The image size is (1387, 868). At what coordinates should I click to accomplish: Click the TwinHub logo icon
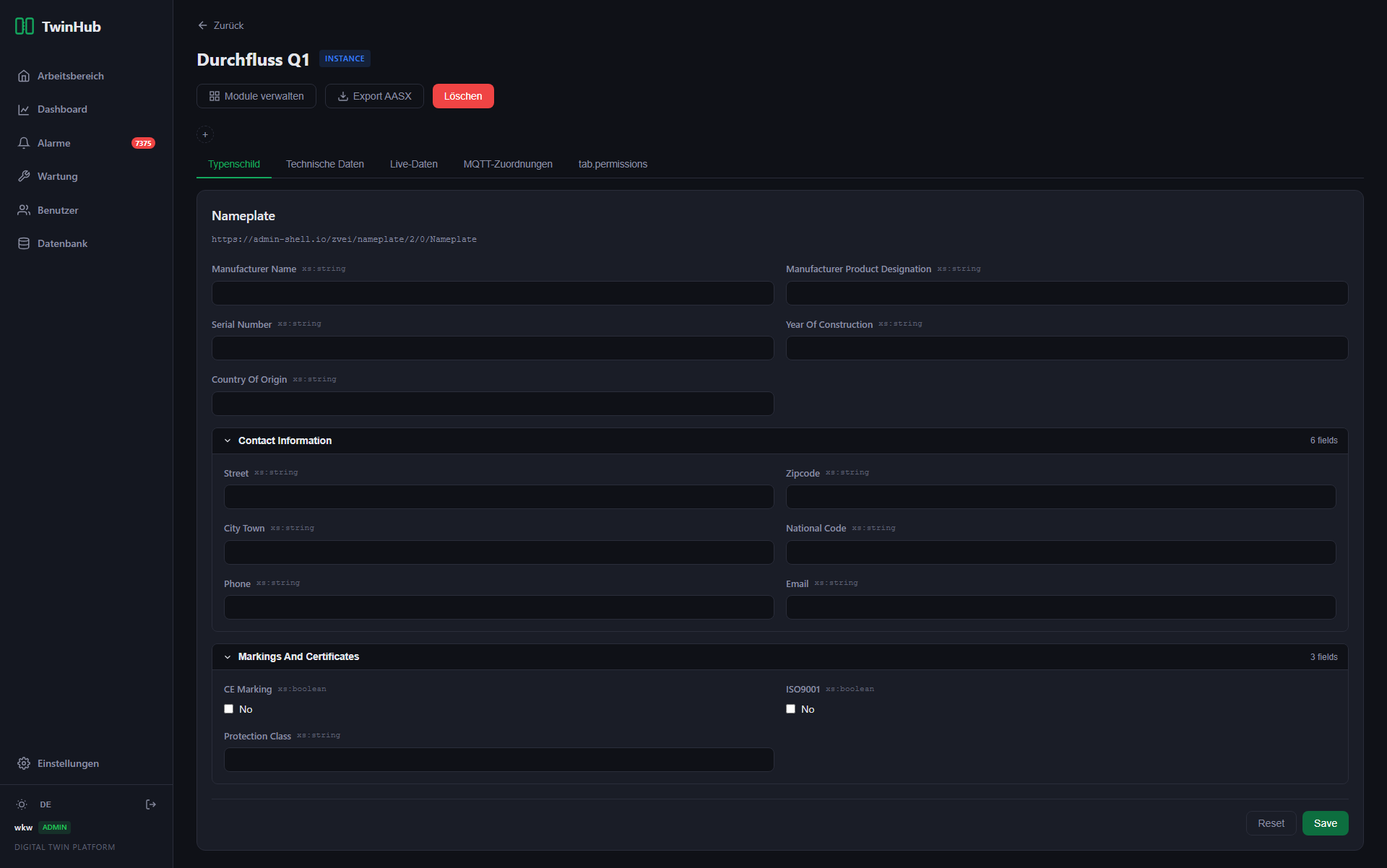pos(25,27)
